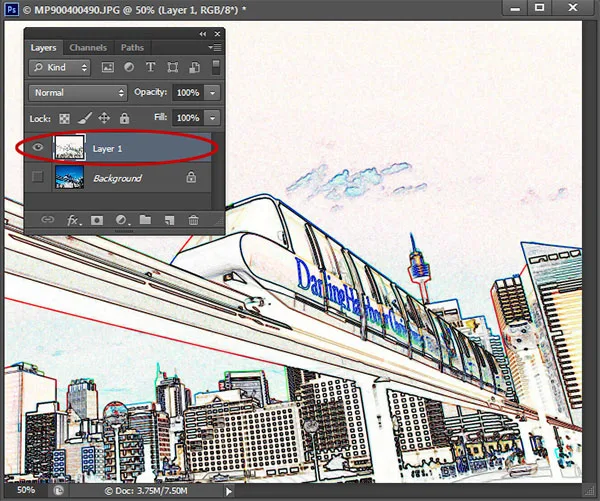600x501 pixels.
Task: Minimize the document window
Action: [x=515, y=8]
